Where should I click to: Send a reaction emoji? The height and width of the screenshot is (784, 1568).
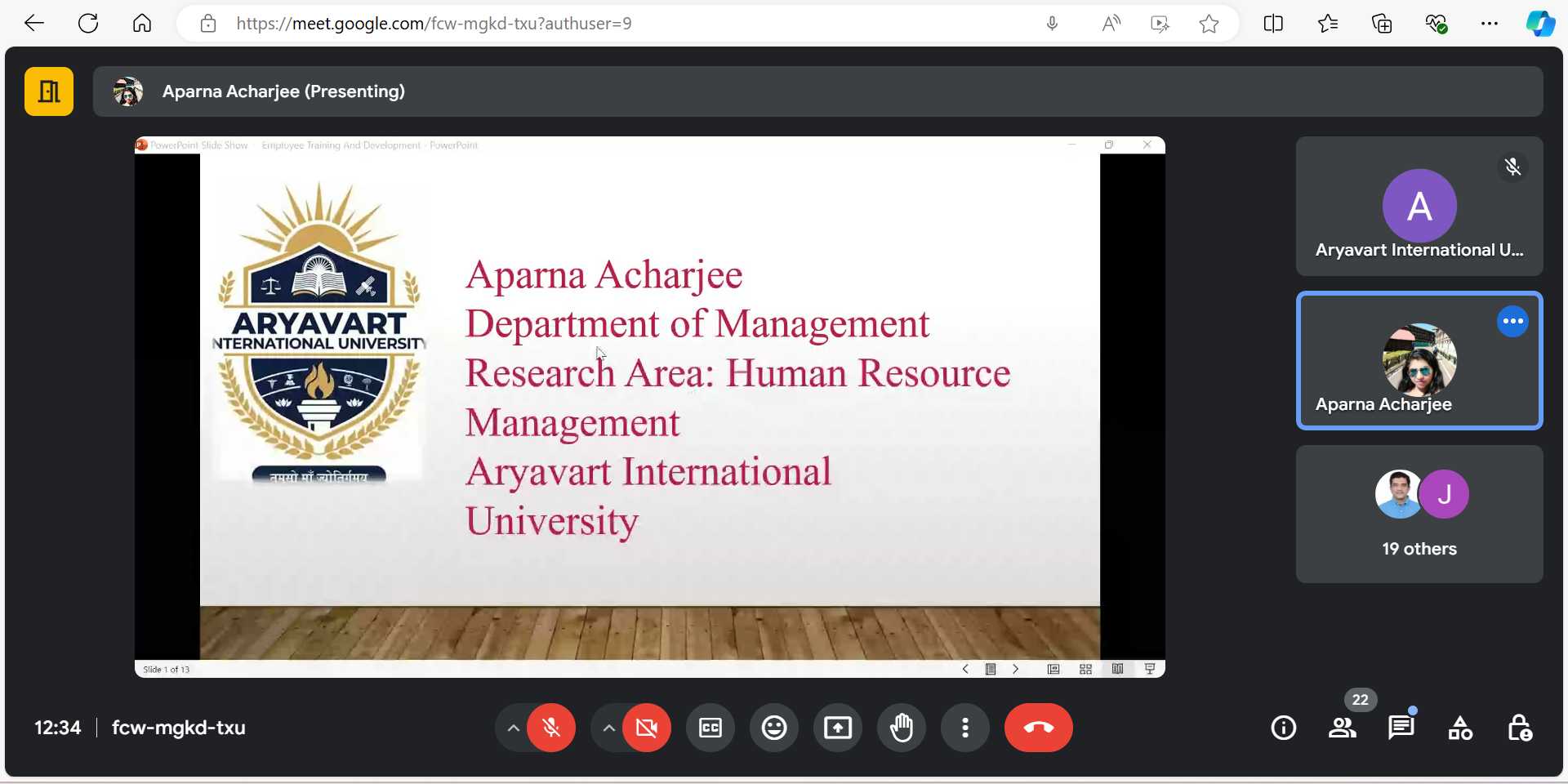point(774,728)
